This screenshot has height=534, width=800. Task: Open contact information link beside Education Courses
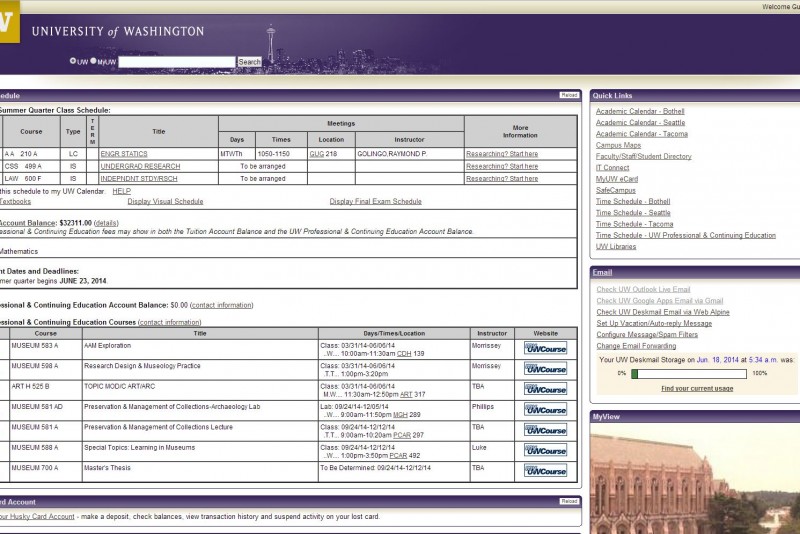170,322
